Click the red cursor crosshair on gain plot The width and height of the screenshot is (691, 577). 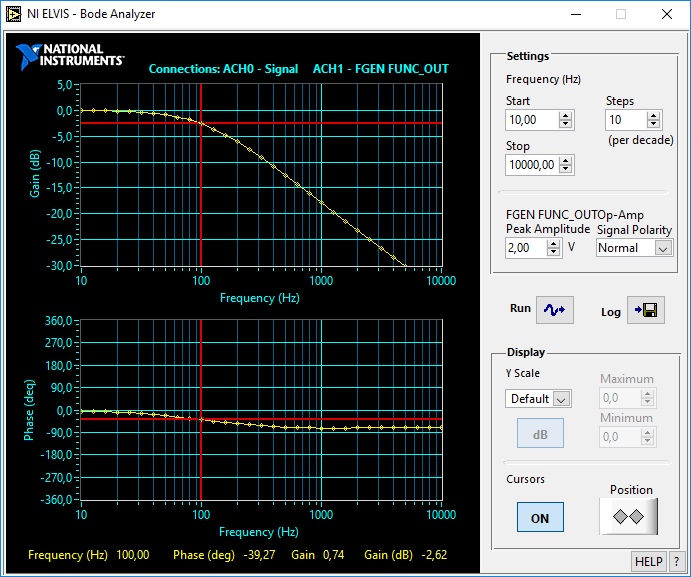click(201, 123)
